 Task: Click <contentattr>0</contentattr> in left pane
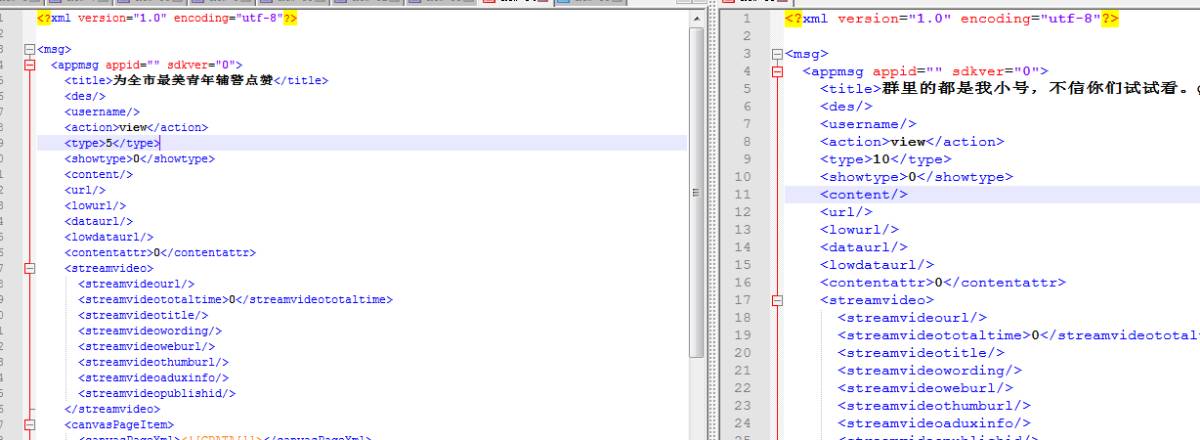coord(160,252)
